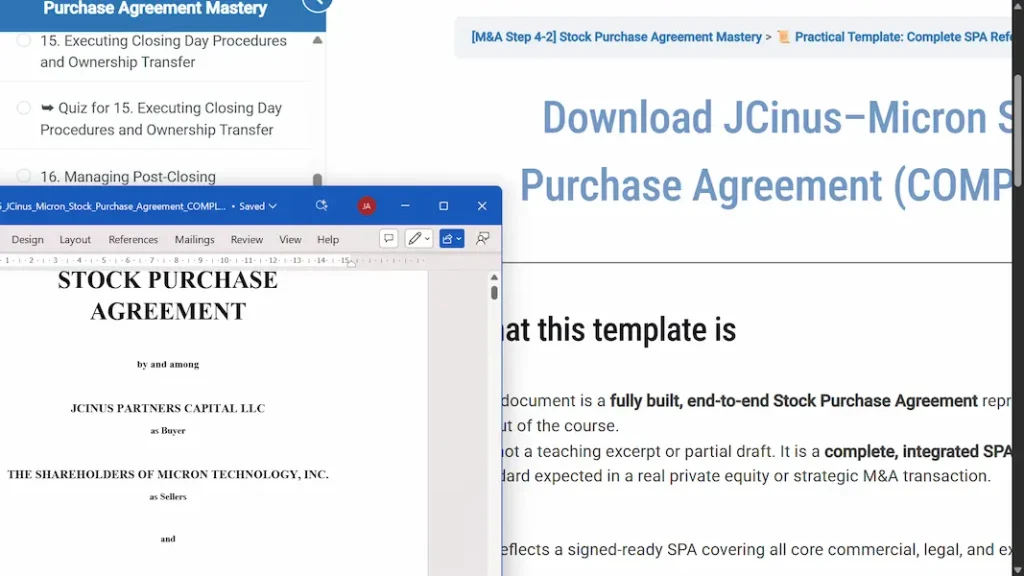Open the Share dropdown chevron
Screen dimensions: 1024x576
click(459, 238)
